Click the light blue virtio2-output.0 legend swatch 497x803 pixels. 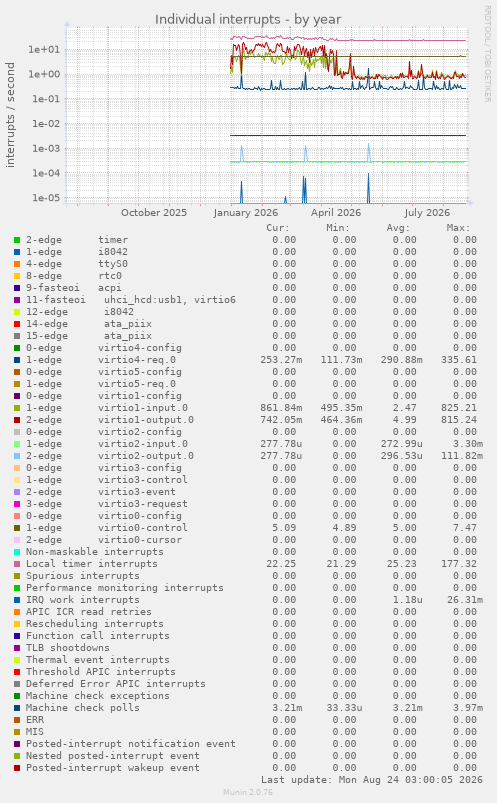[x=17, y=456]
